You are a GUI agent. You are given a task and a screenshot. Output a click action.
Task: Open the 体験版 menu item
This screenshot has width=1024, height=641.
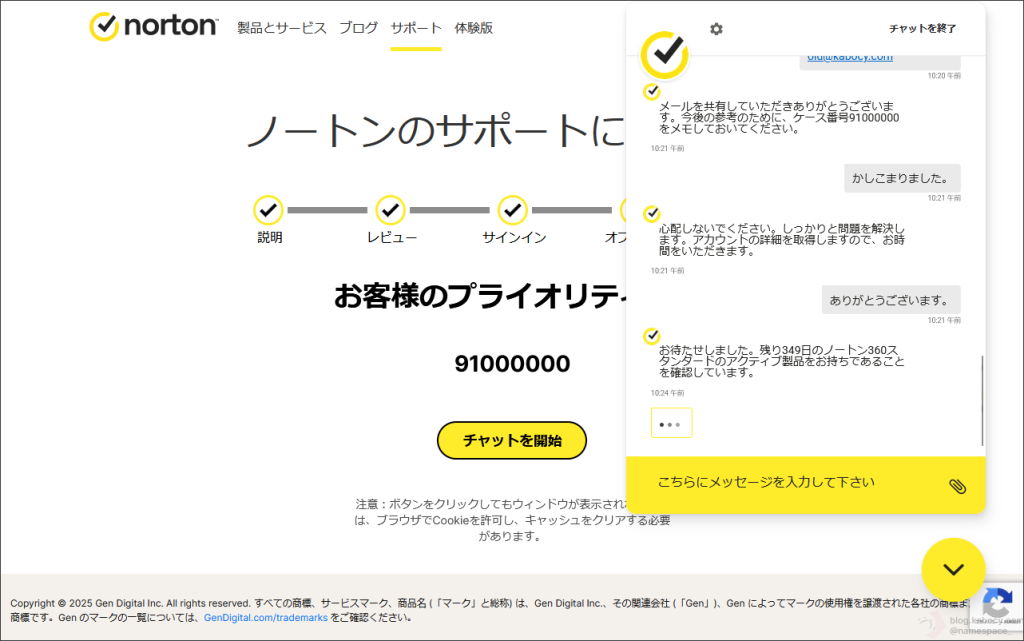click(473, 28)
